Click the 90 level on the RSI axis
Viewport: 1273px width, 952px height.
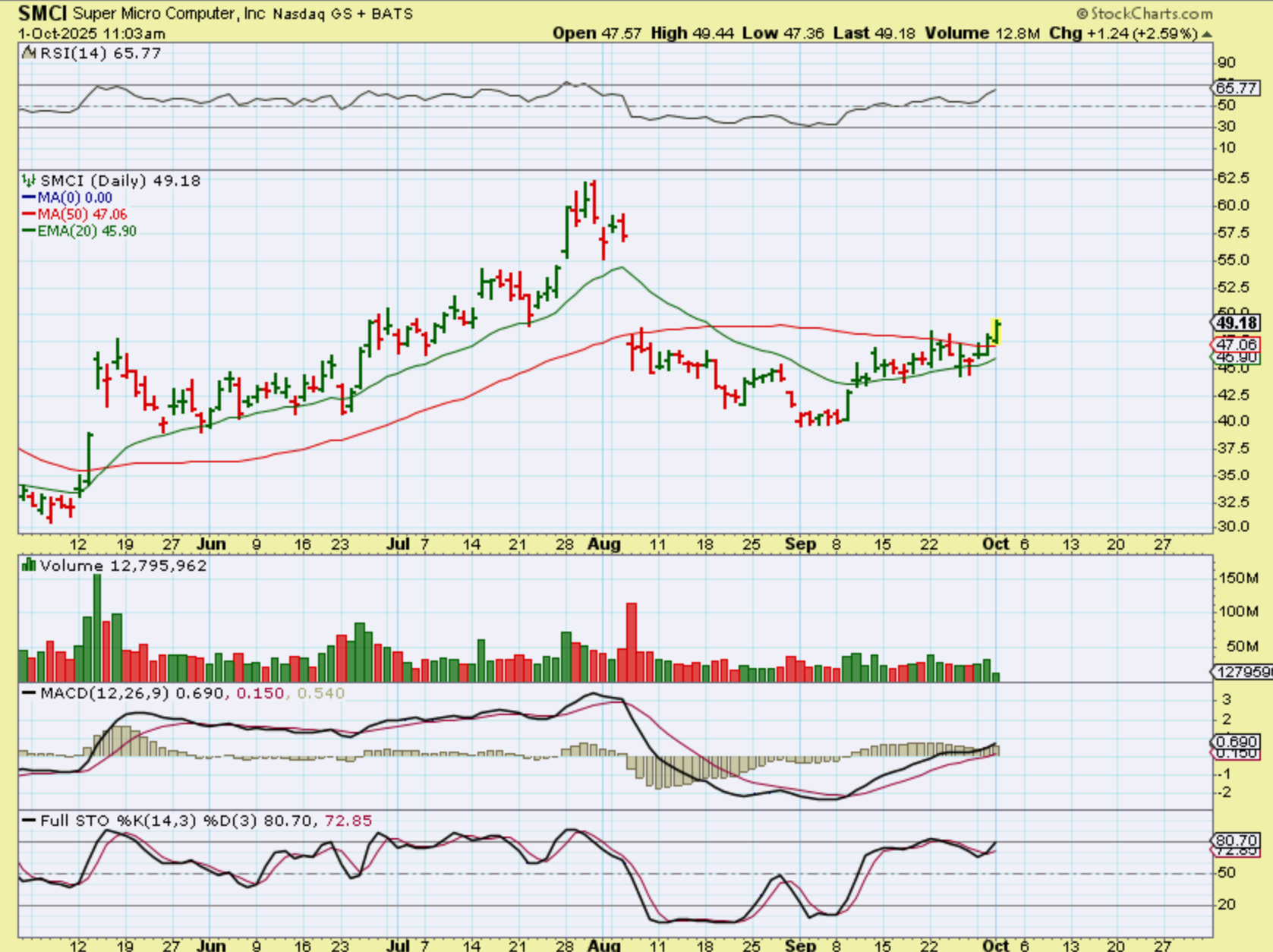pos(1226,63)
